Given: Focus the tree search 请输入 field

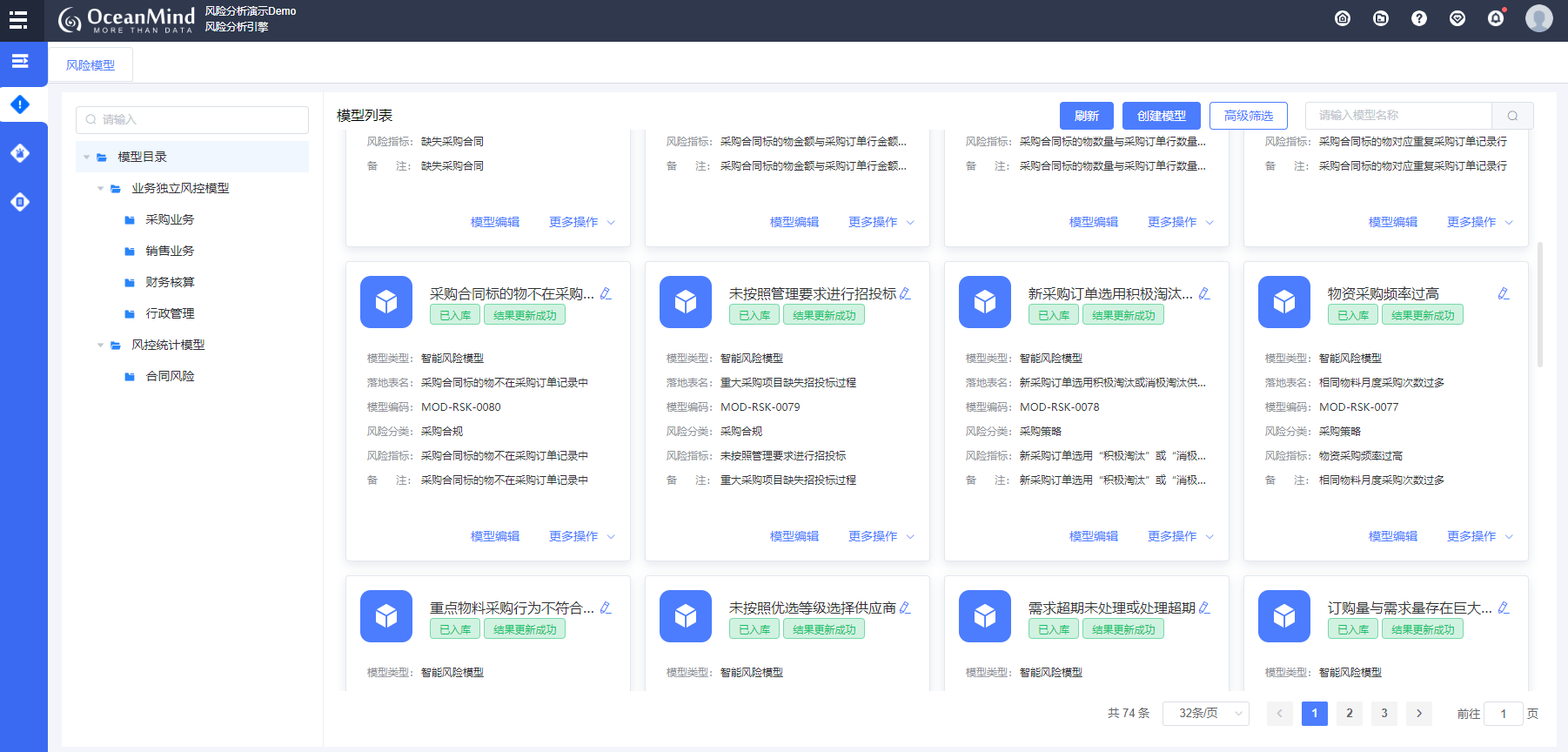Looking at the screenshot, I should click(x=192, y=120).
